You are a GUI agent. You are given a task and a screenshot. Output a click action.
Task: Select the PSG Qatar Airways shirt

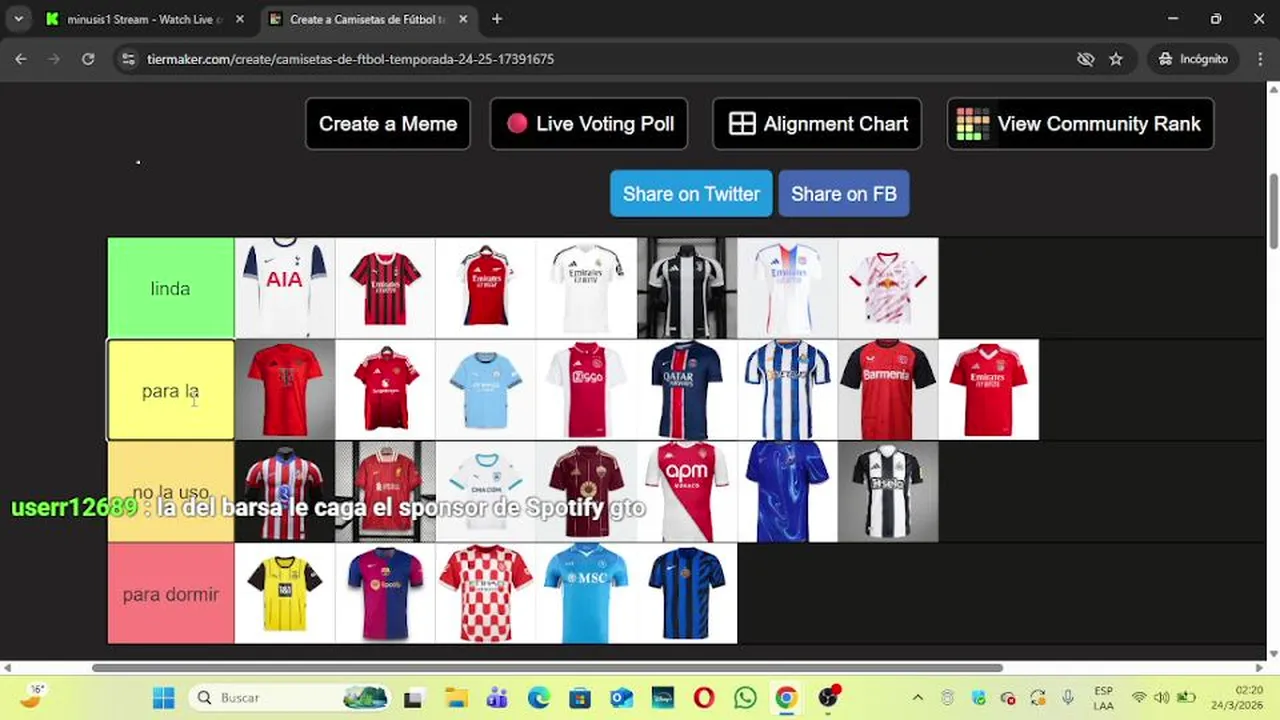coord(687,390)
